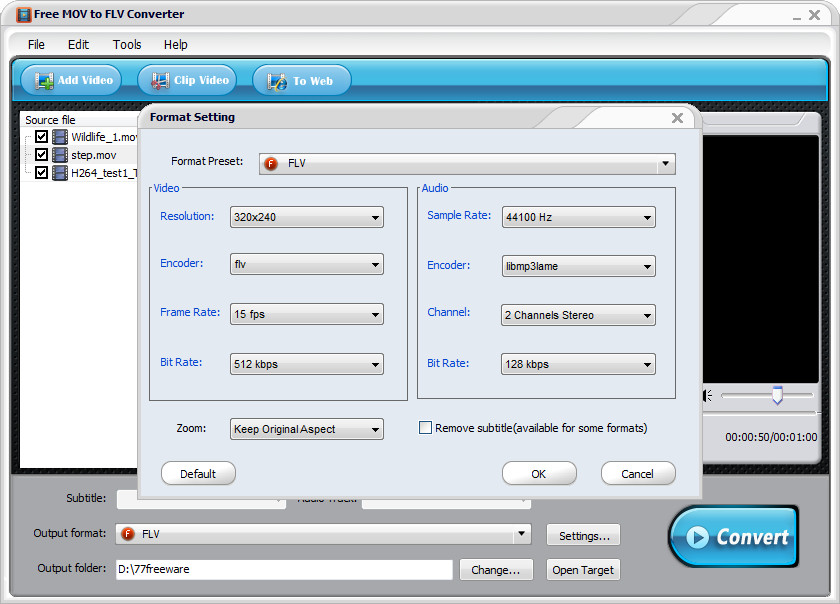The width and height of the screenshot is (840, 604).
Task: Click the To Web toolbar button
Action: pos(302,80)
